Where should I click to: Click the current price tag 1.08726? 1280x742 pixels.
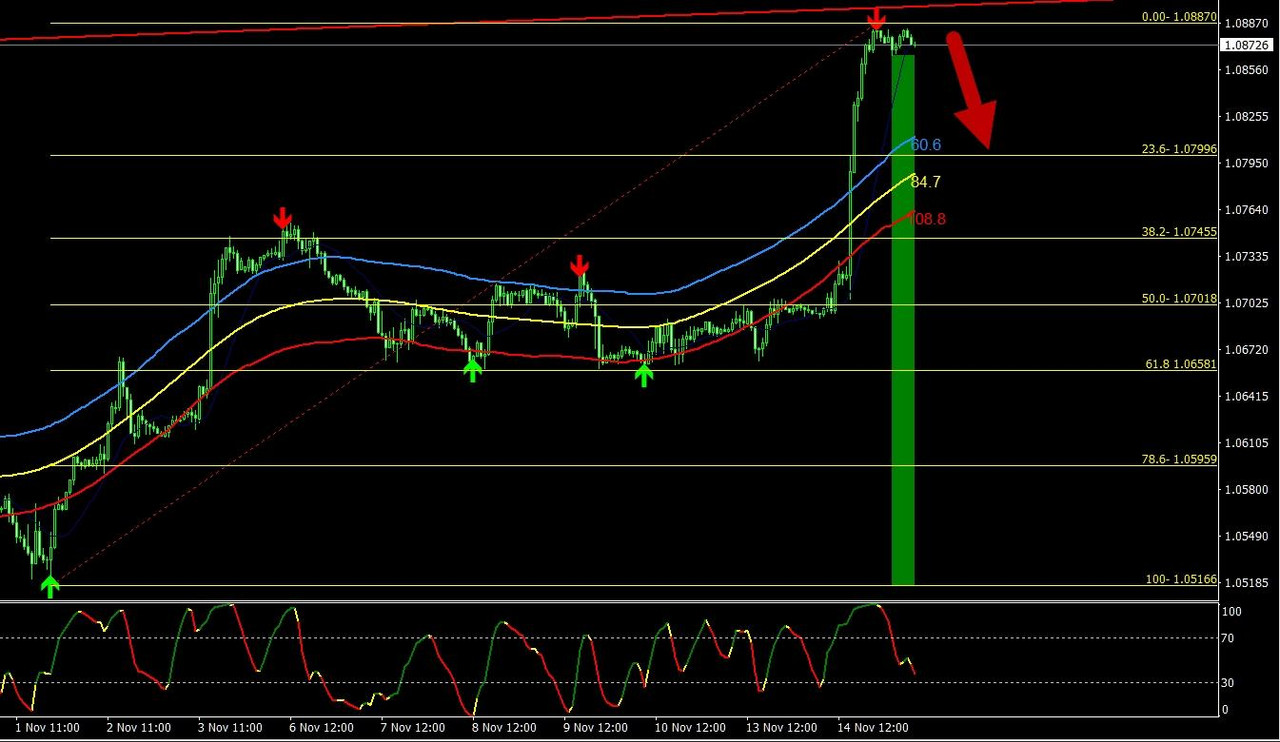click(x=1246, y=45)
